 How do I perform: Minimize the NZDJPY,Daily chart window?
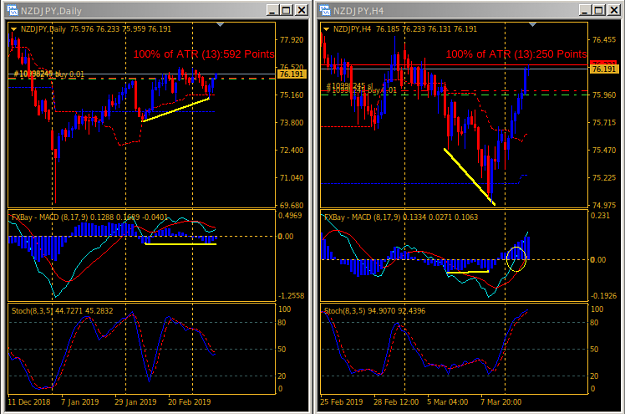[272, 10]
